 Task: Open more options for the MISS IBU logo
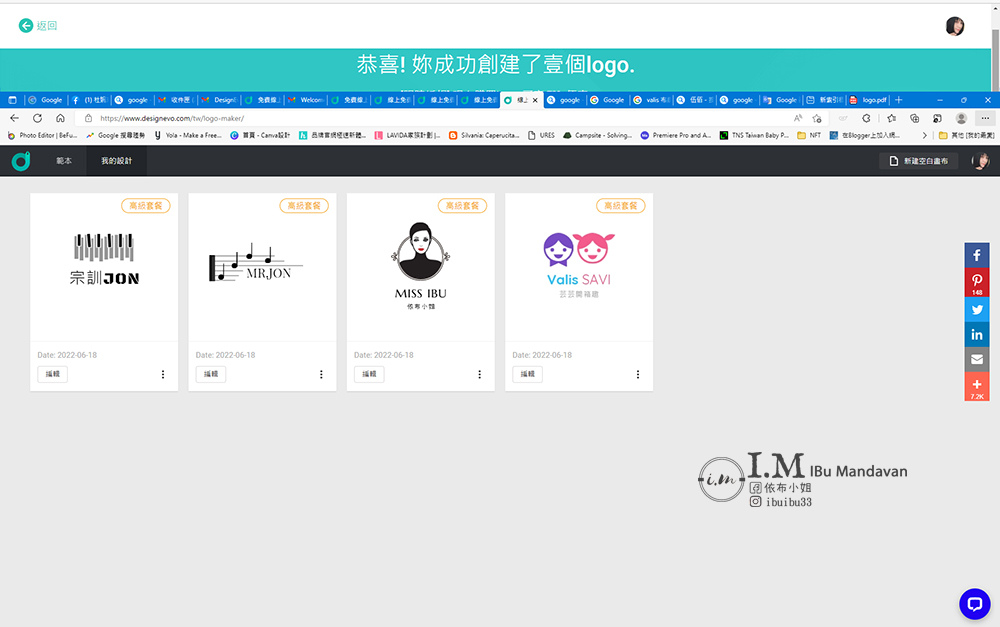coord(479,374)
